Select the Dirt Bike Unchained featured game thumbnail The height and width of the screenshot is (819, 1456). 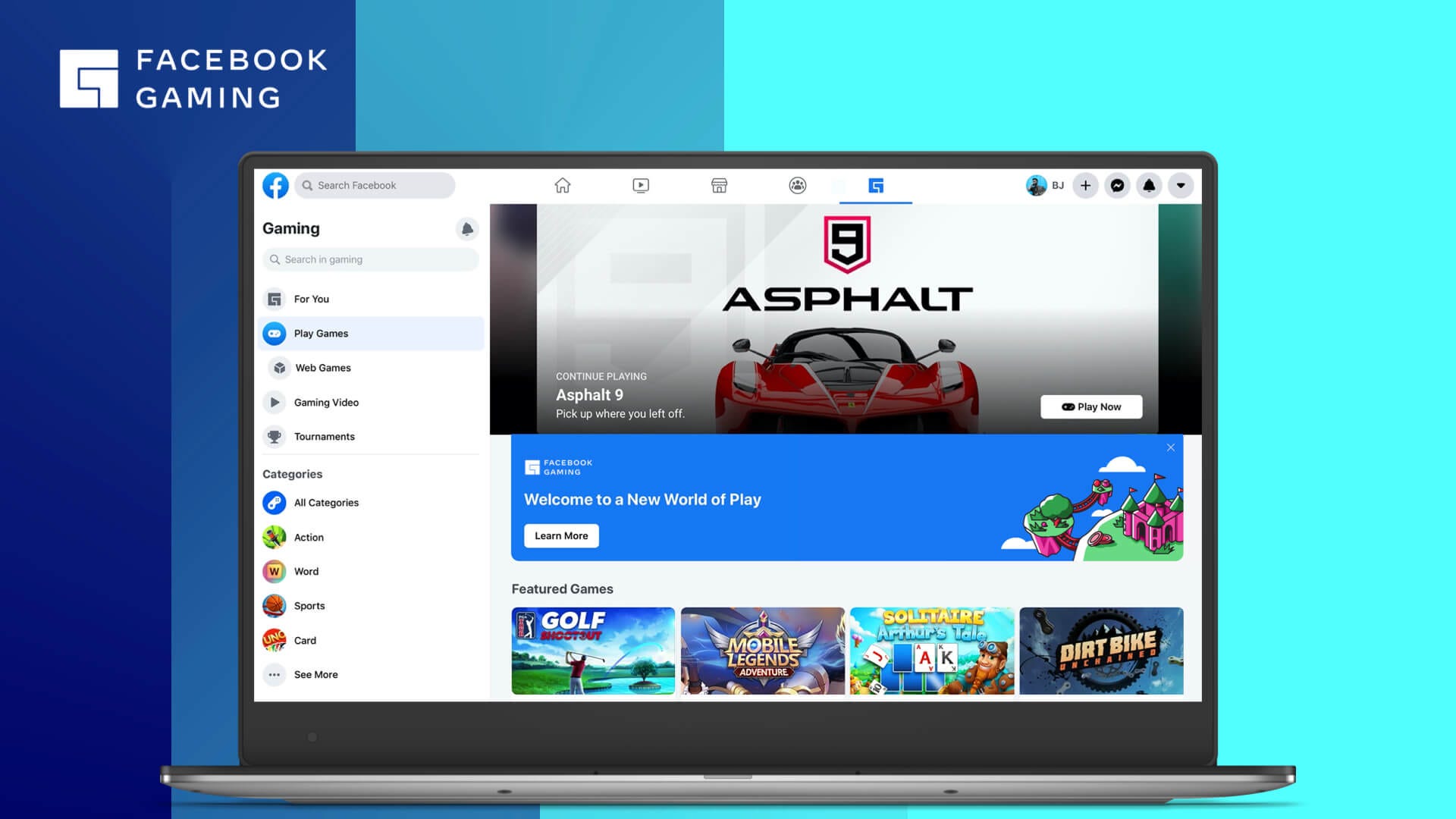point(1100,650)
